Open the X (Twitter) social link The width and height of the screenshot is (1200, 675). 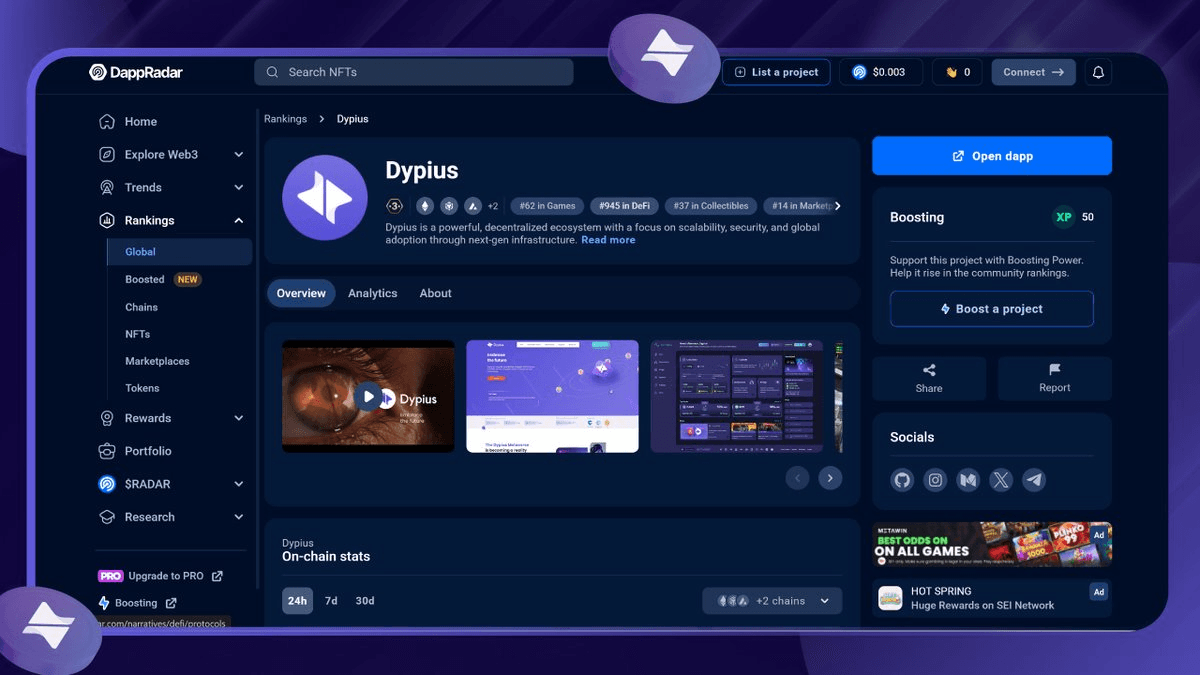click(1001, 480)
